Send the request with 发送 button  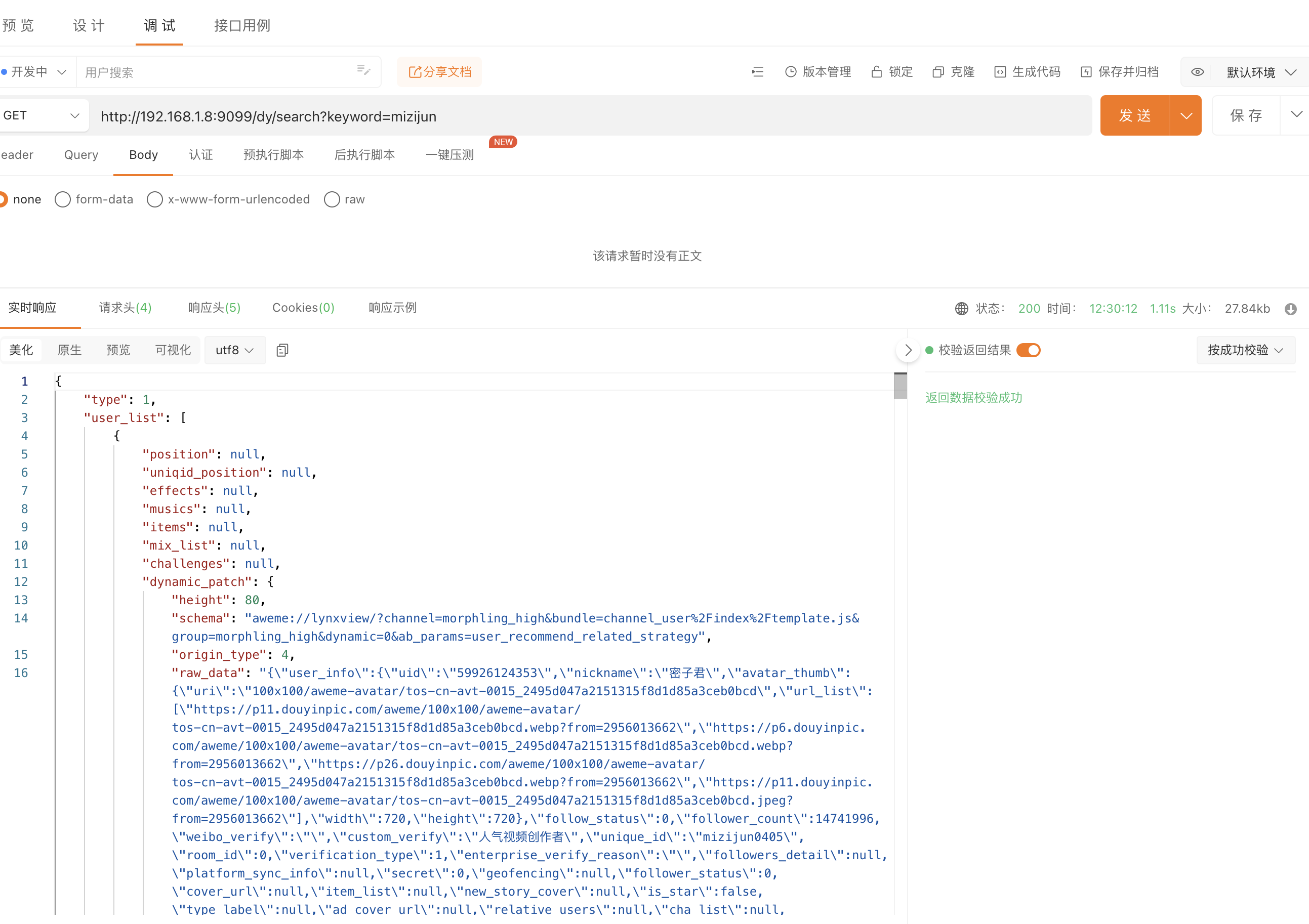pyautogui.click(x=1134, y=115)
